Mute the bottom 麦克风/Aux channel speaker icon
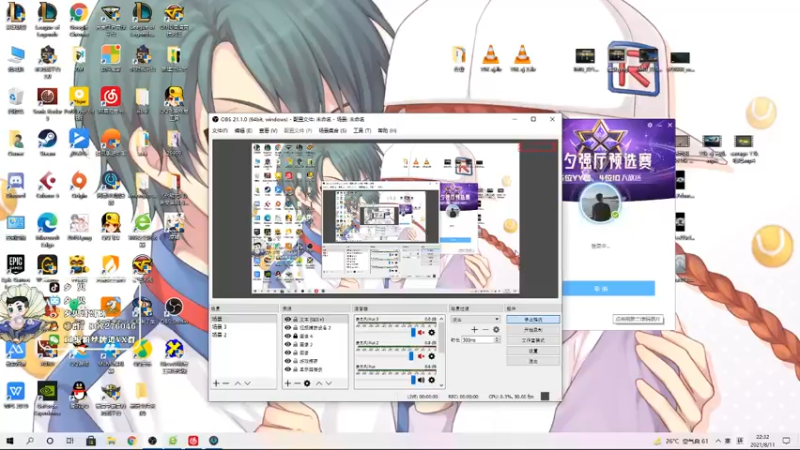The image size is (800, 450). tap(421, 380)
